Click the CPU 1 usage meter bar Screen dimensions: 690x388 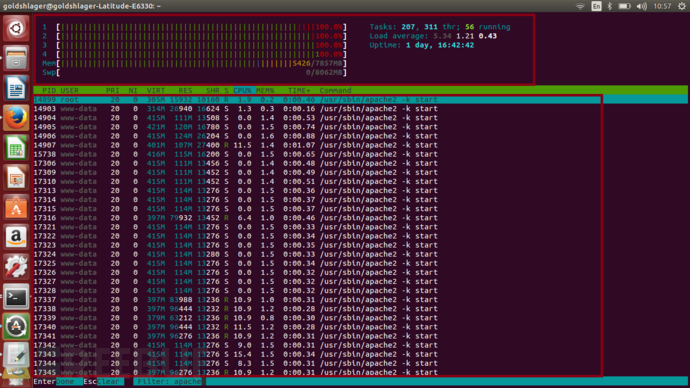[202, 27]
